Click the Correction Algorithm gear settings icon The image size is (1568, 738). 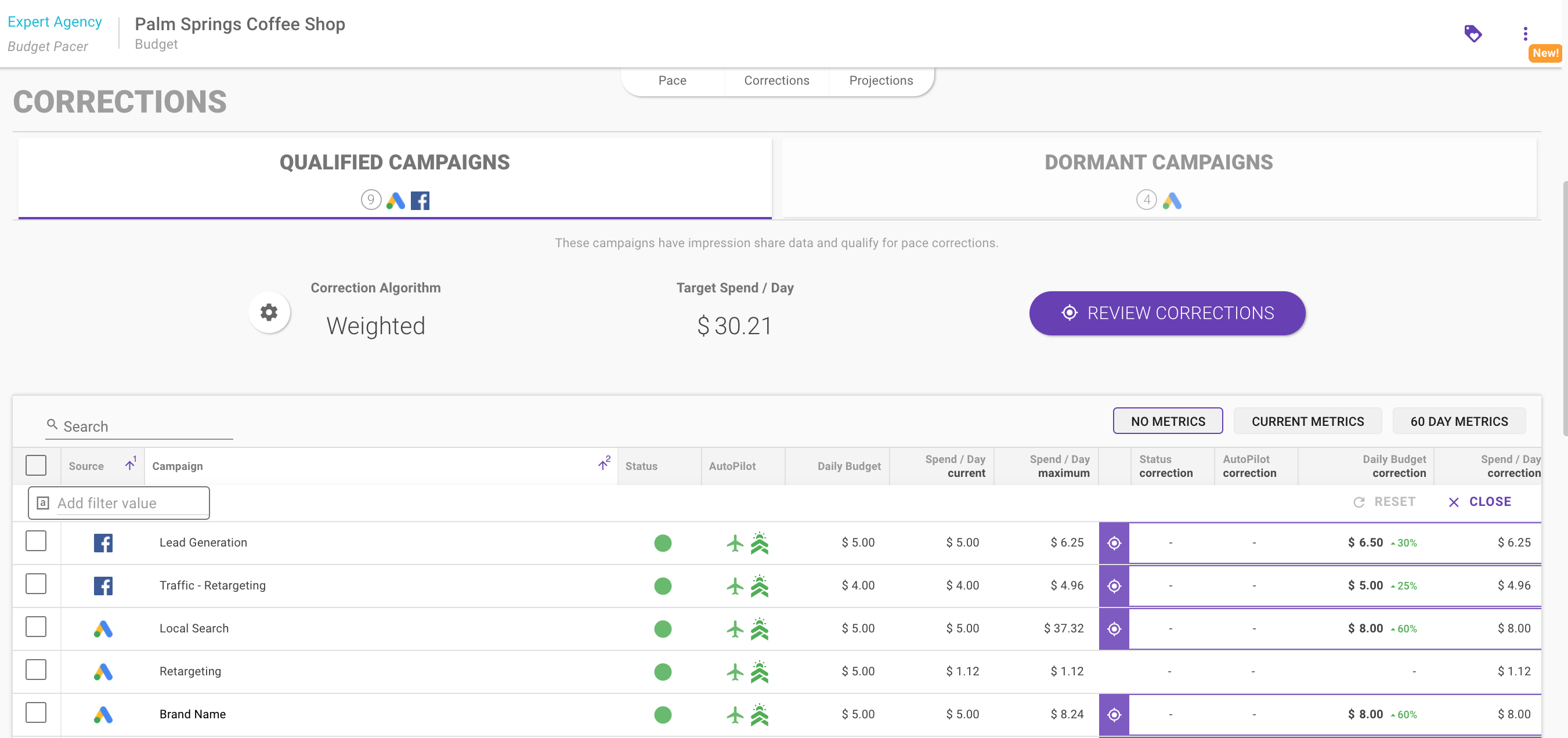click(x=269, y=312)
